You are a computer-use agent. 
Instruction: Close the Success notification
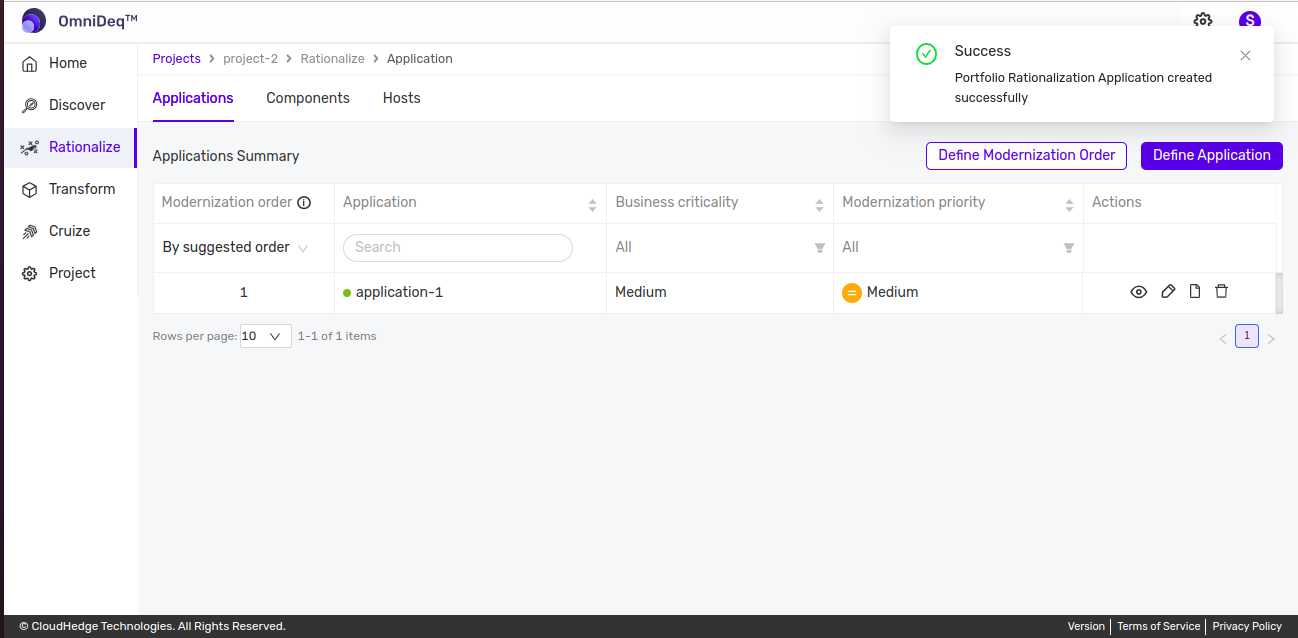click(1245, 56)
